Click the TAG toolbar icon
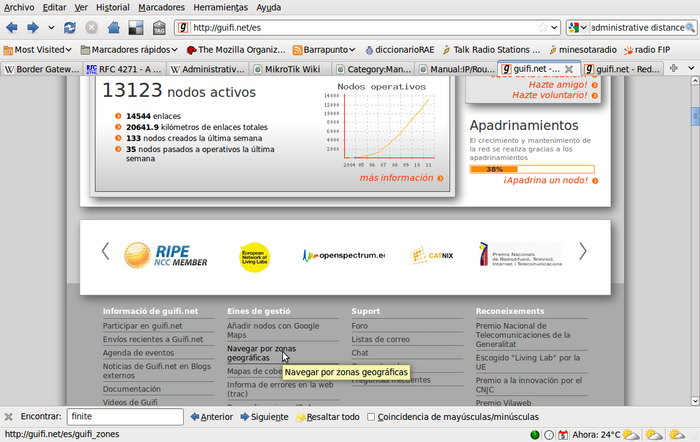Screen dimensions: 700x442 (159, 28)
